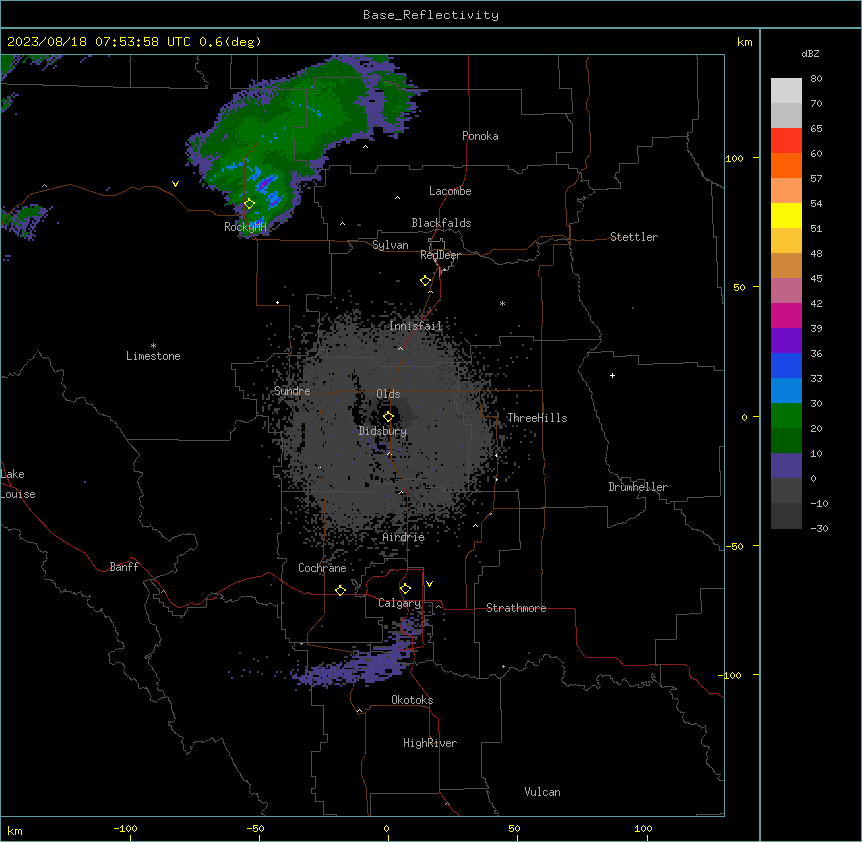Select the purple swatch between 39 and 36

(786, 341)
